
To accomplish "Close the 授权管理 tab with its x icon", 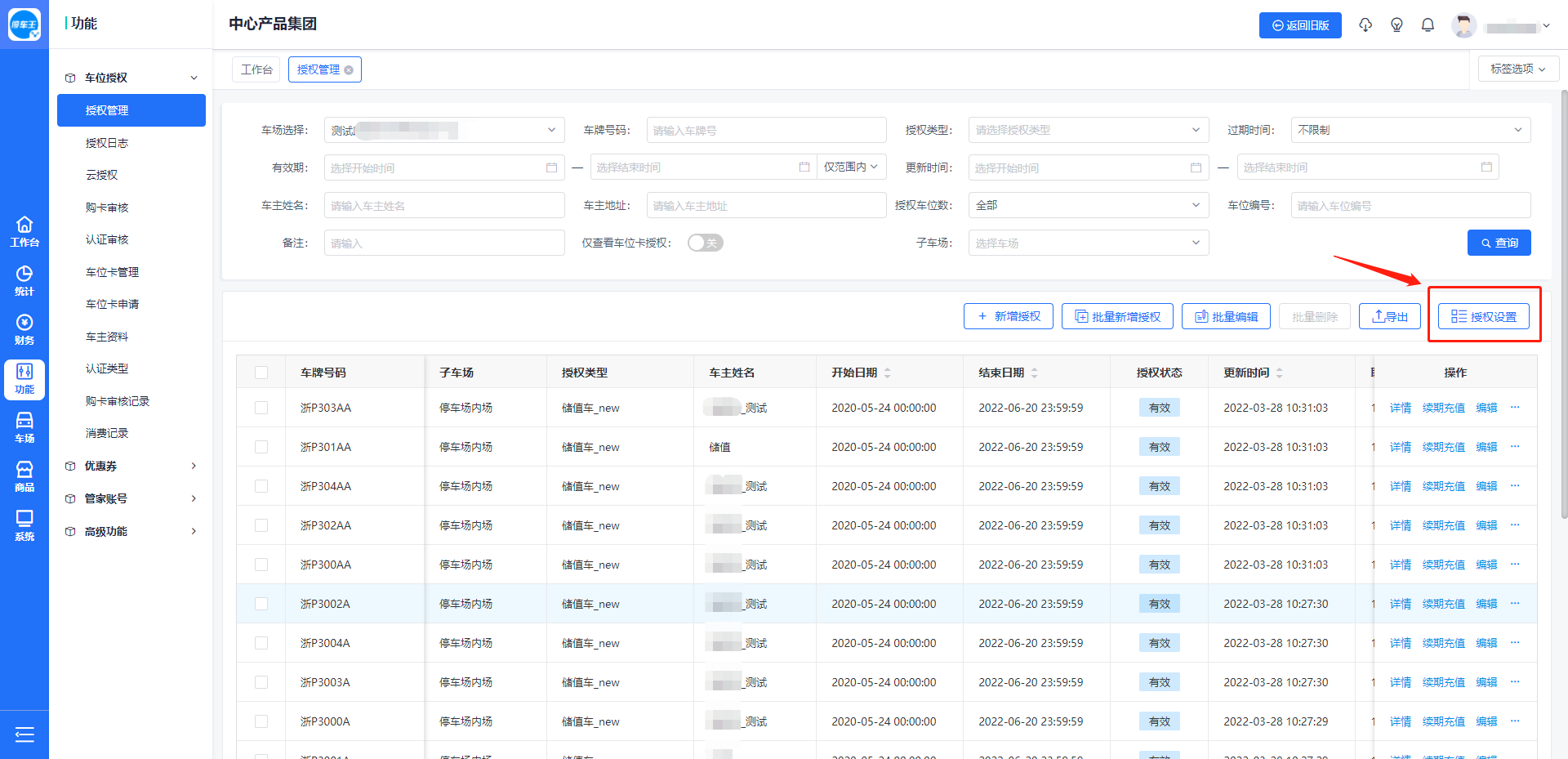I will pyautogui.click(x=349, y=70).
